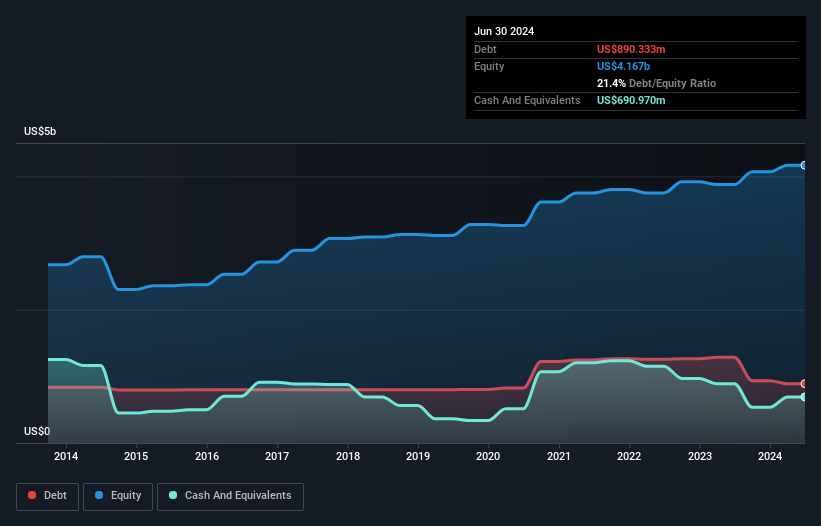The width and height of the screenshot is (821, 526).
Task: Select the 2023 x-axis label
Action: (x=700, y=456)
